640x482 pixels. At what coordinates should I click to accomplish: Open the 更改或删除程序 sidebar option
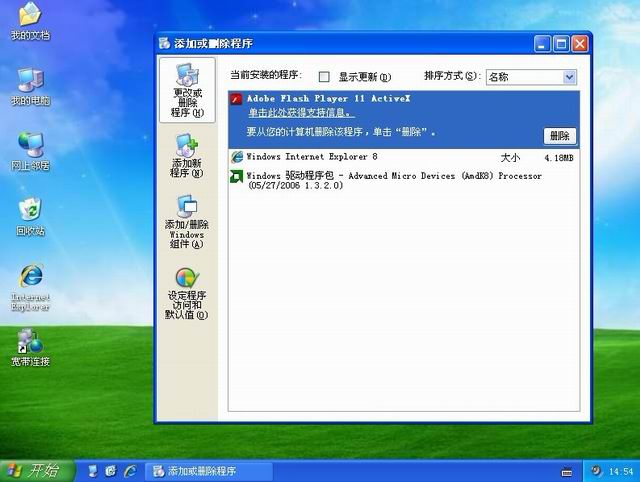(187, 90)
